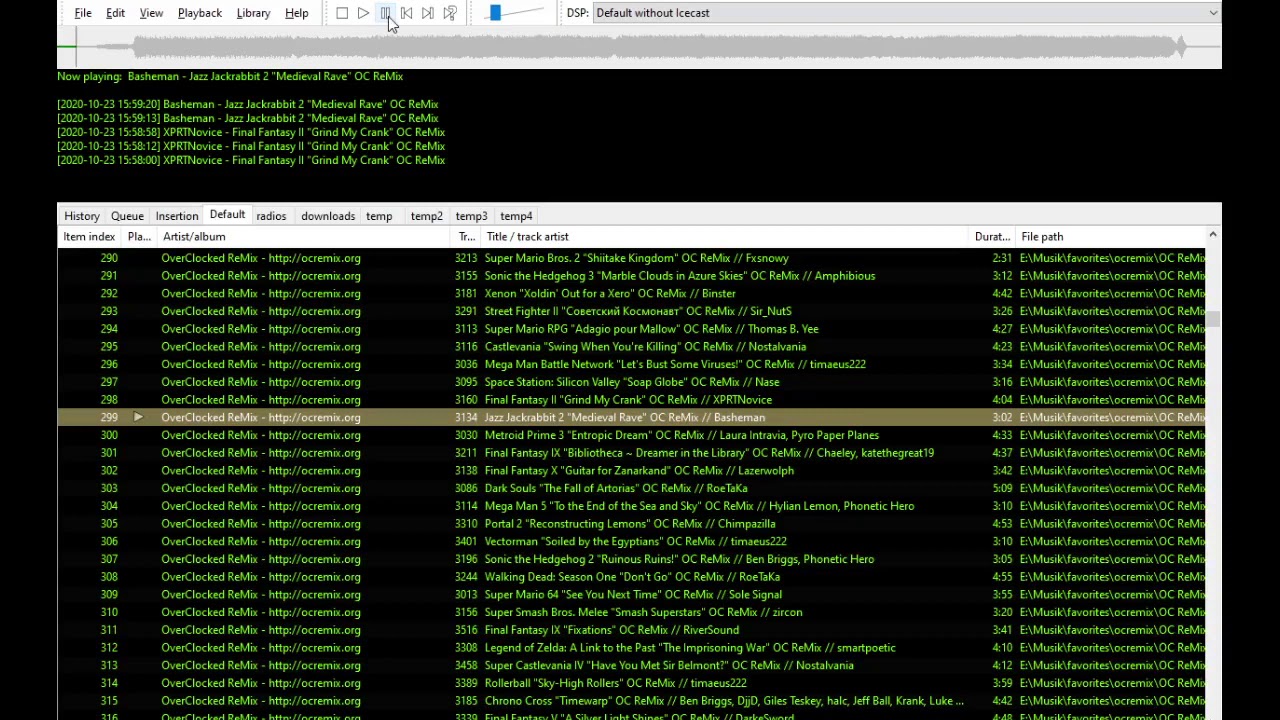This screenshot has height=720, width=1280.
Task: Play a random track
Action: click(450, 13)
